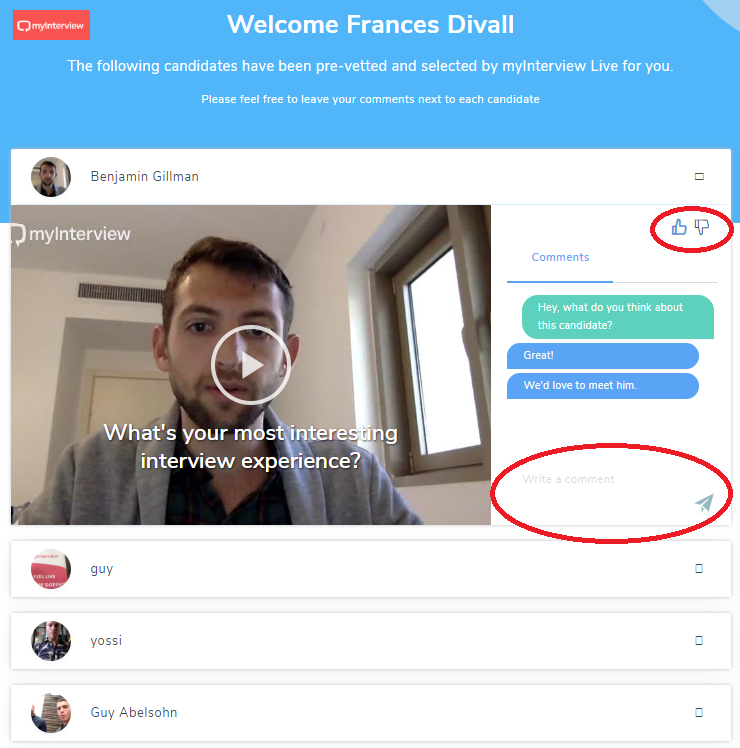Click the thumbs up icon

[678, 227]
